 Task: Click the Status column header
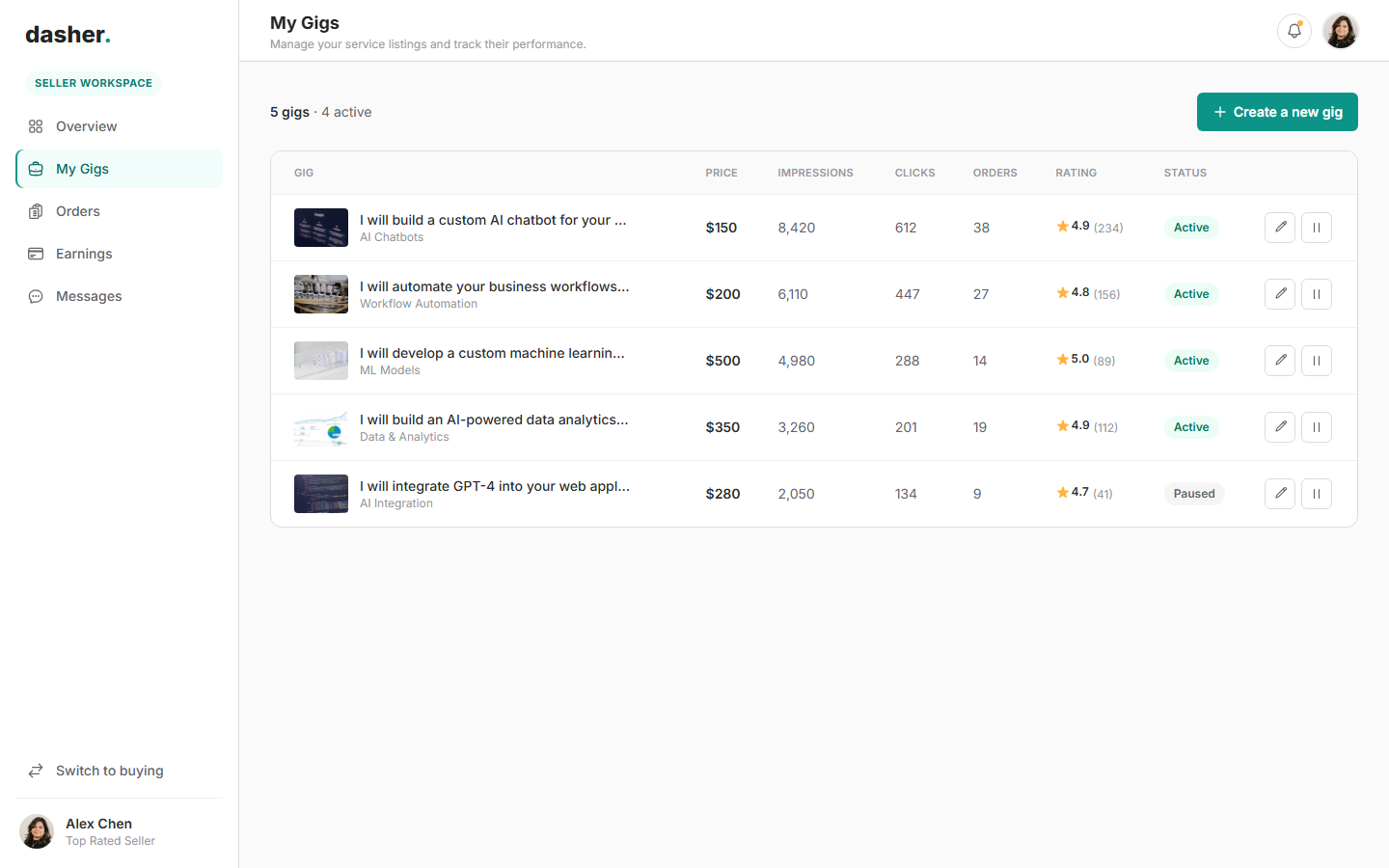tap(1185, 173)
